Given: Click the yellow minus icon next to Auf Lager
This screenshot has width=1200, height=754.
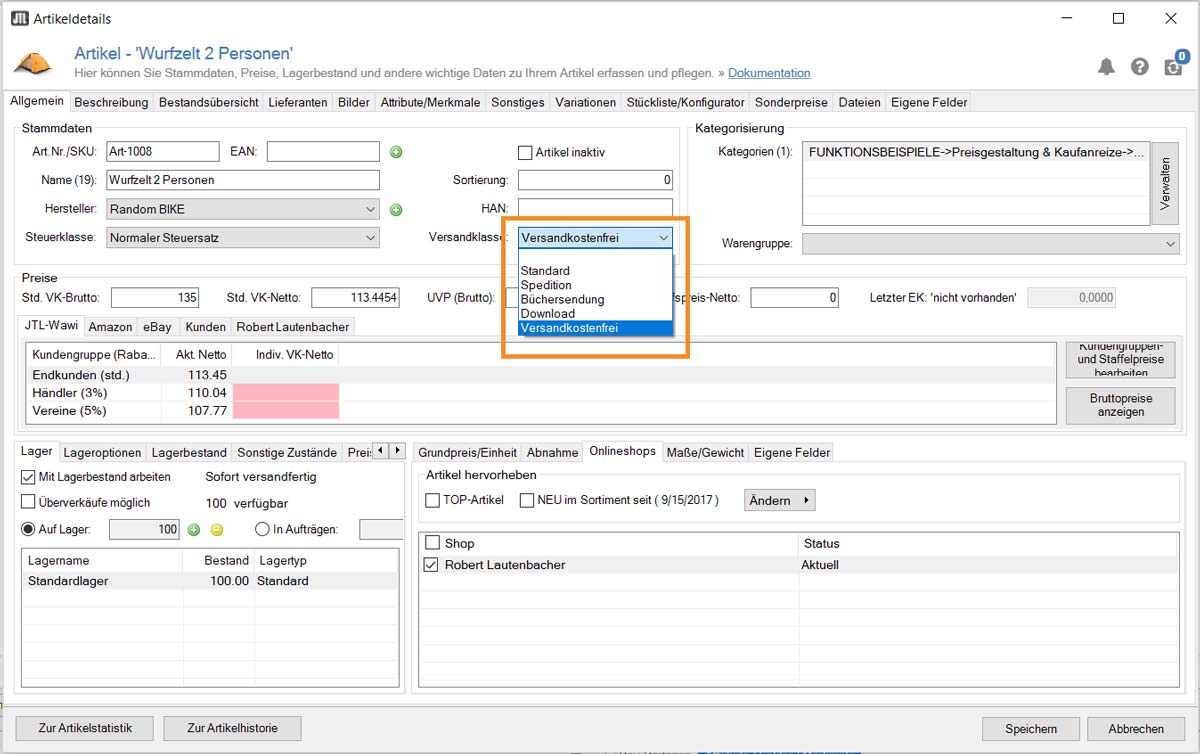Looking at the screenshot, I should click(216, 530).
